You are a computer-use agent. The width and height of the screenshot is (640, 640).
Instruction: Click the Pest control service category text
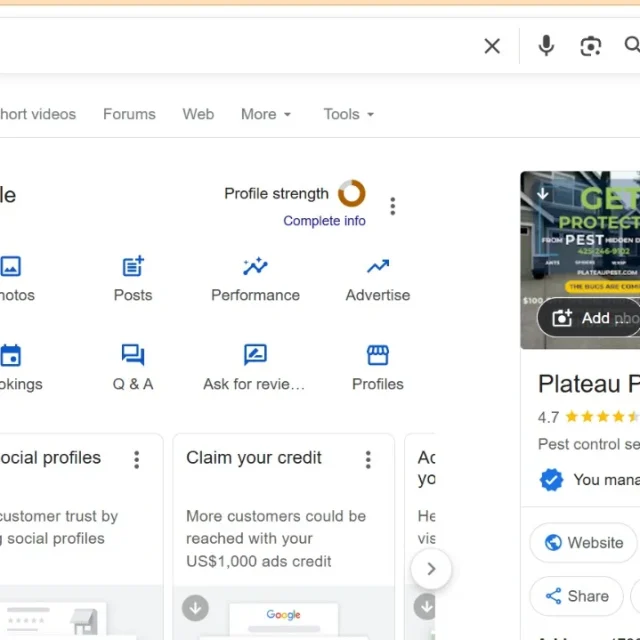pyautogui.click(x=589, y=444)
